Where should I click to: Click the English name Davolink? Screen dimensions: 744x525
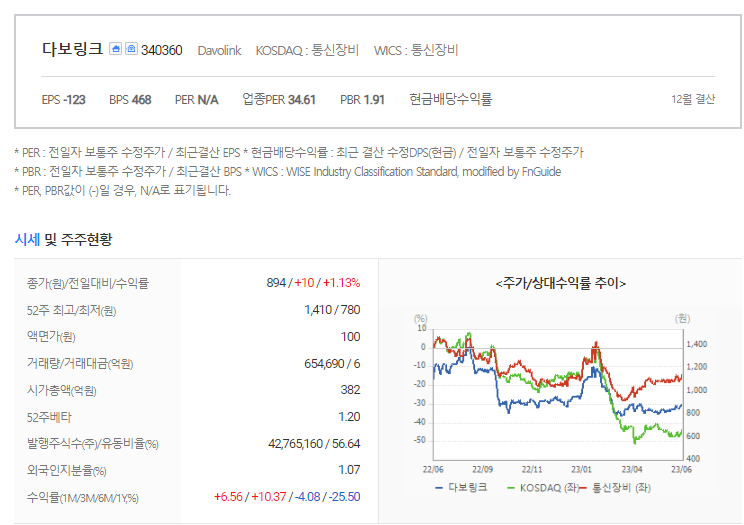point(219,50)
